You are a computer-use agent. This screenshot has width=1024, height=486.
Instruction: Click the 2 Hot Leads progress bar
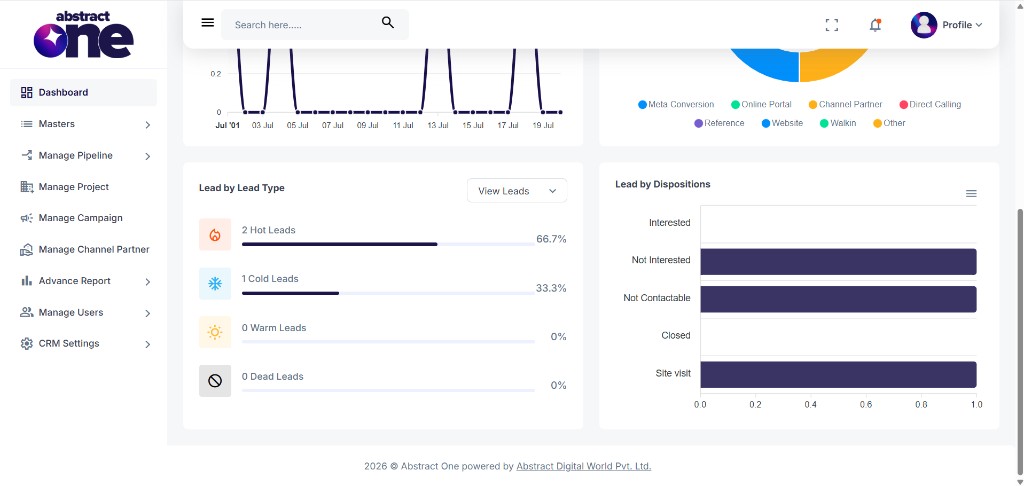[388, 244]
